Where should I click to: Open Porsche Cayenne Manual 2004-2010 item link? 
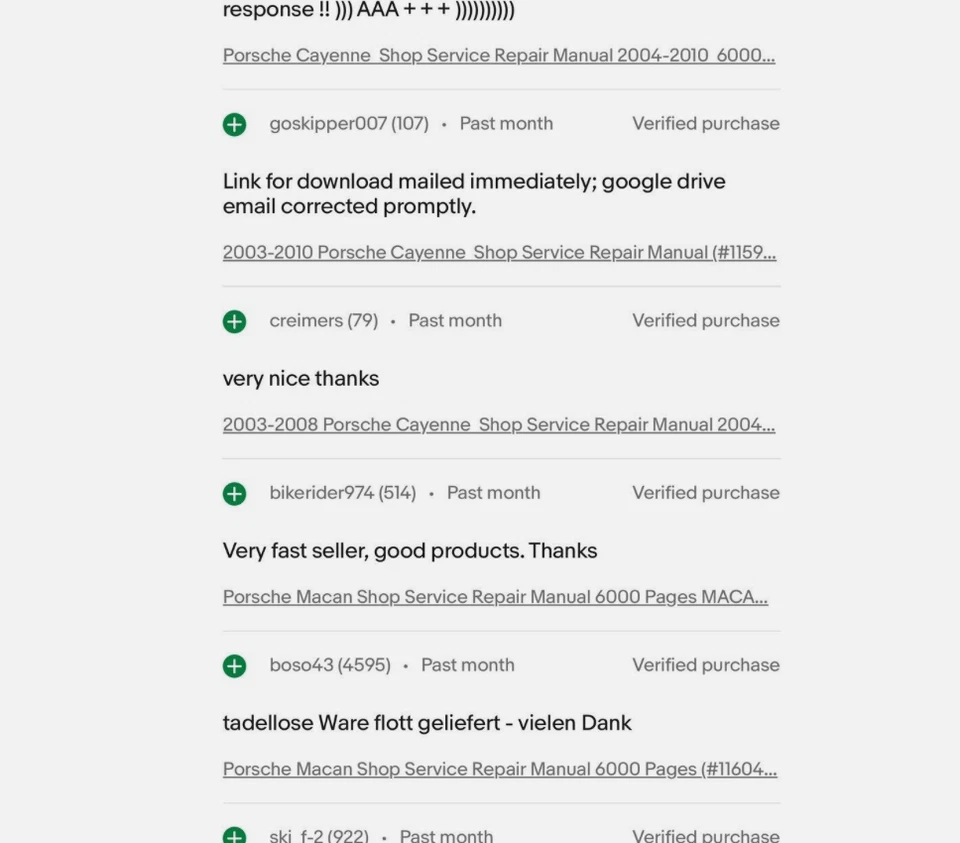498,56
